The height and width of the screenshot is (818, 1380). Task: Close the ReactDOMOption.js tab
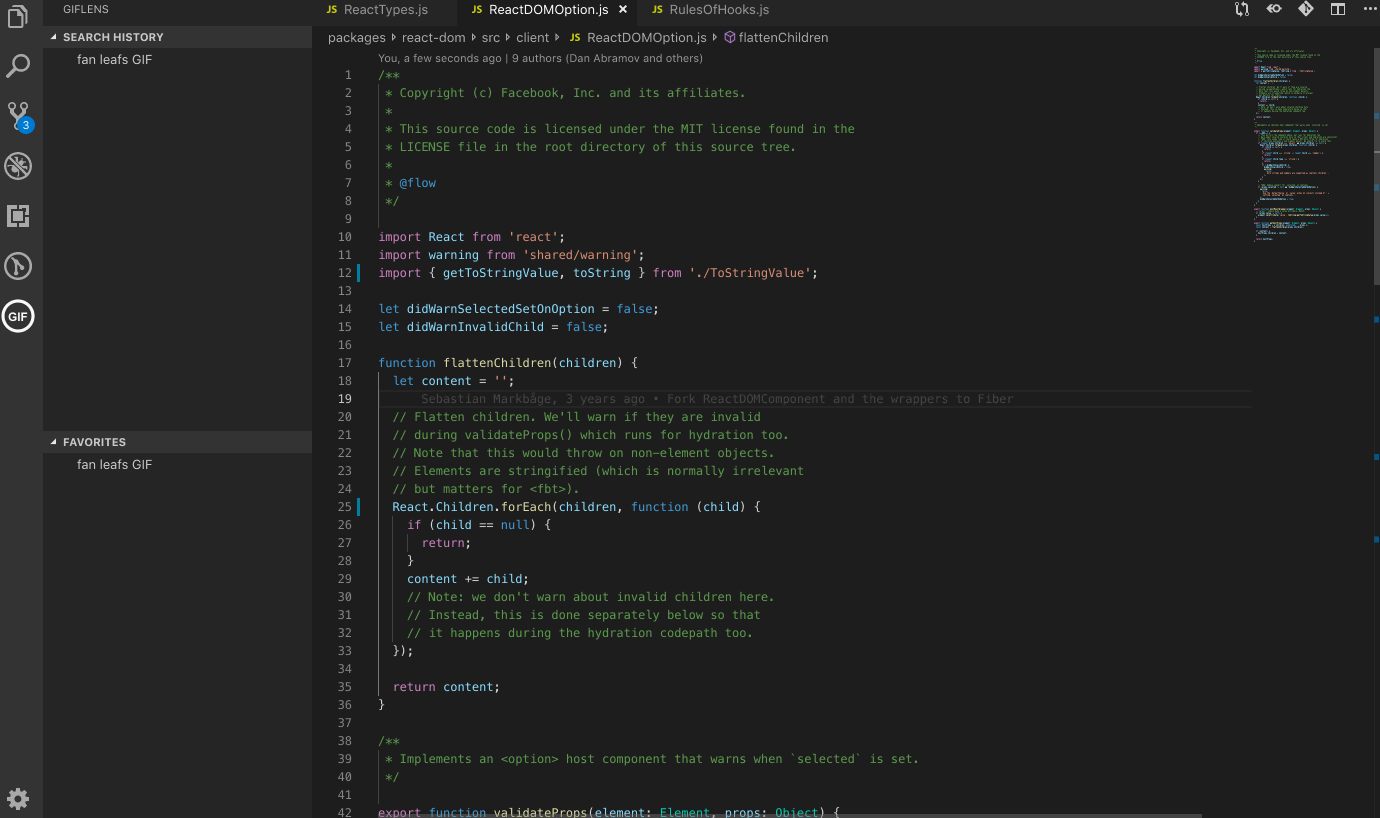tap(623, 10)
